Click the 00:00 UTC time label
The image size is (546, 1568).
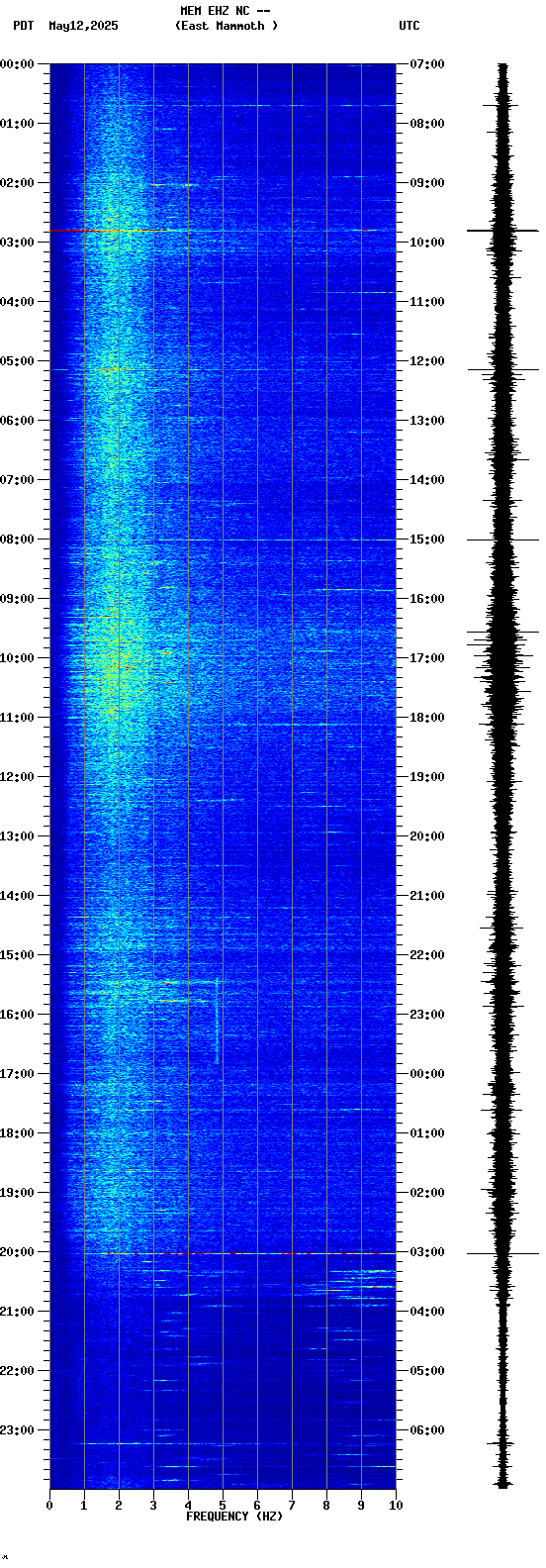(x=427, y=1074)
